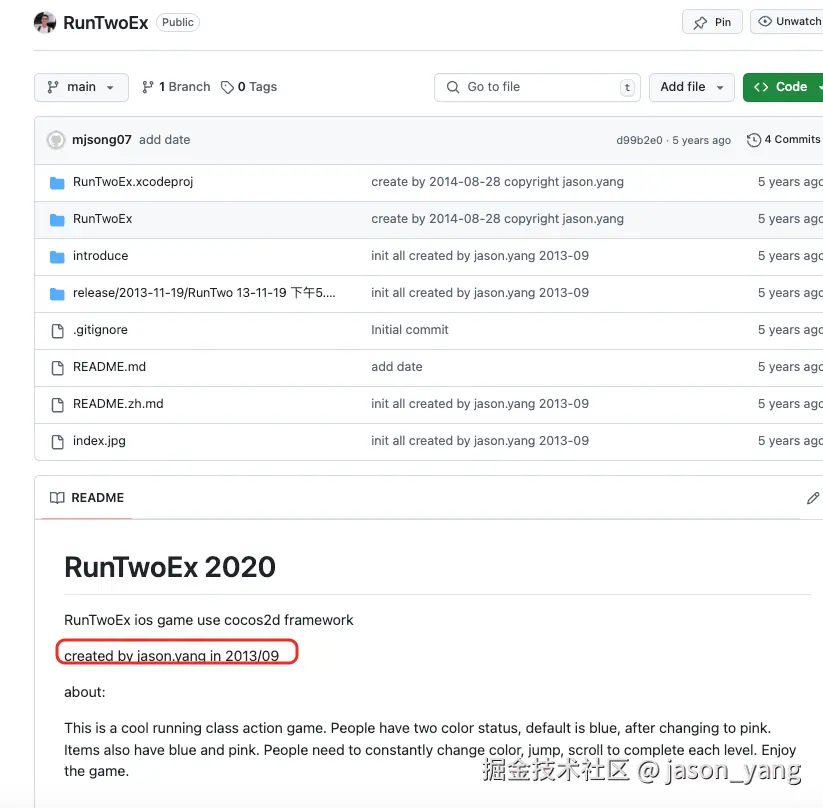The image size is (823, 808).
Task: Open the 0 Tags link
Action: tap(249, 87)
